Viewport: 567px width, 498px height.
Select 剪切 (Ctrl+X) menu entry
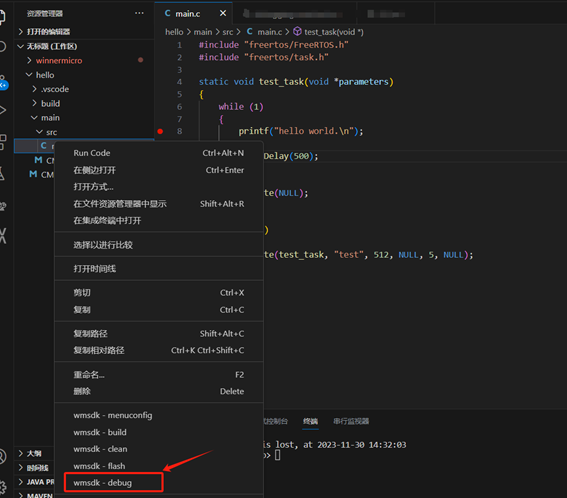pos(158,293)
